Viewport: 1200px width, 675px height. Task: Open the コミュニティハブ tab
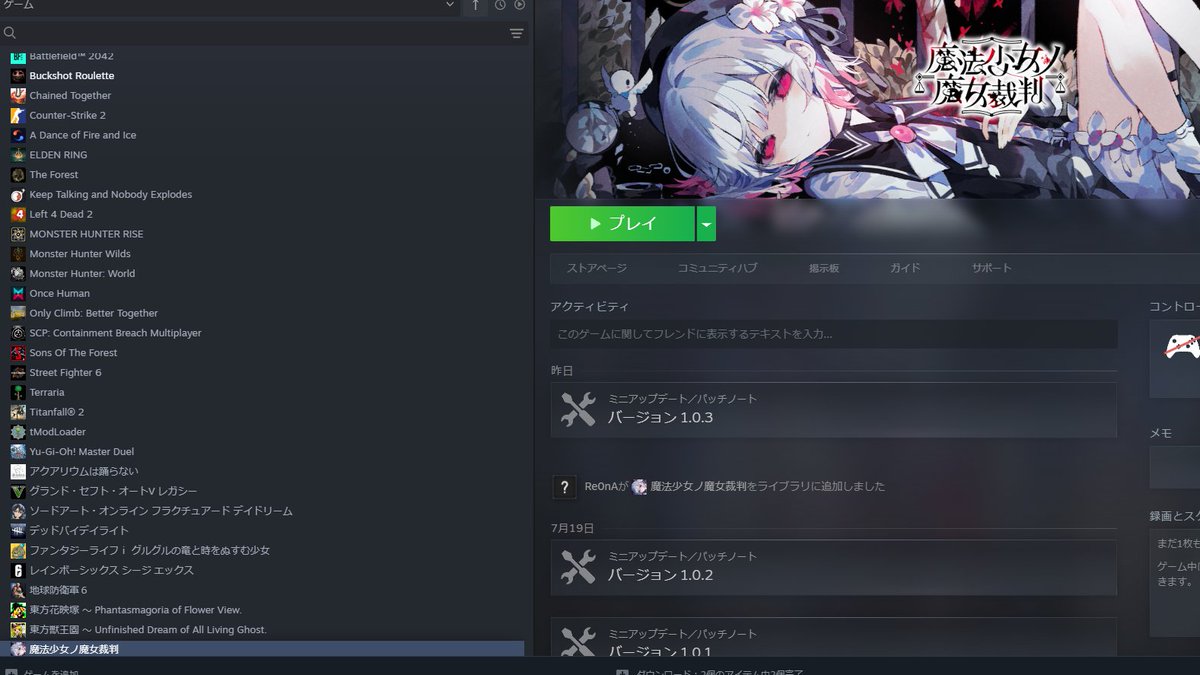click(x=717, y=268)
